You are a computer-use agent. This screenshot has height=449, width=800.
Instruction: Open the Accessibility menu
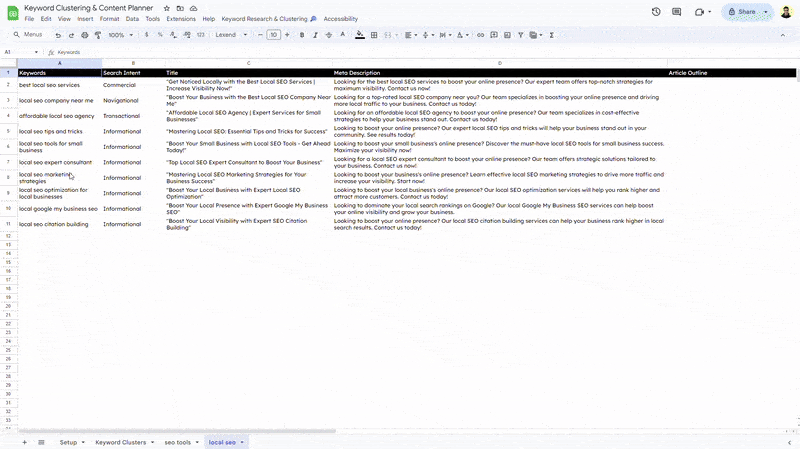tap(340, 19)
